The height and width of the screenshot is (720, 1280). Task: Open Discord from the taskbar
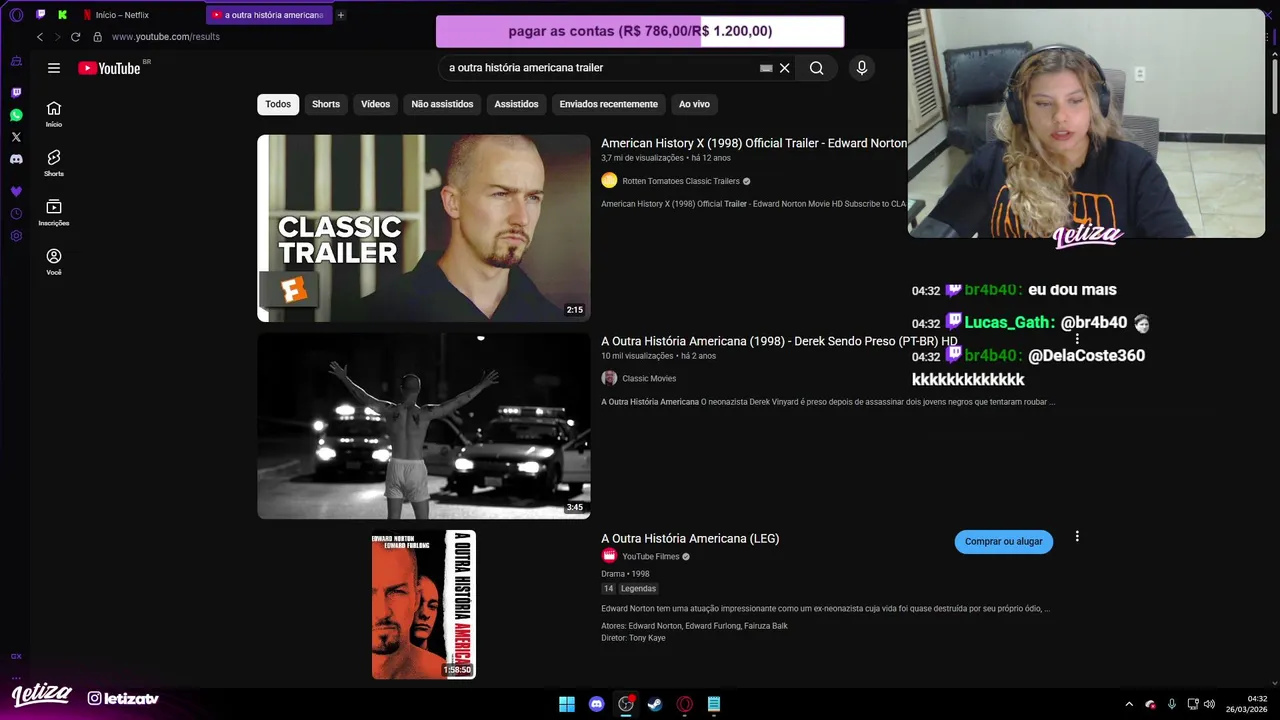click(597, 704)
